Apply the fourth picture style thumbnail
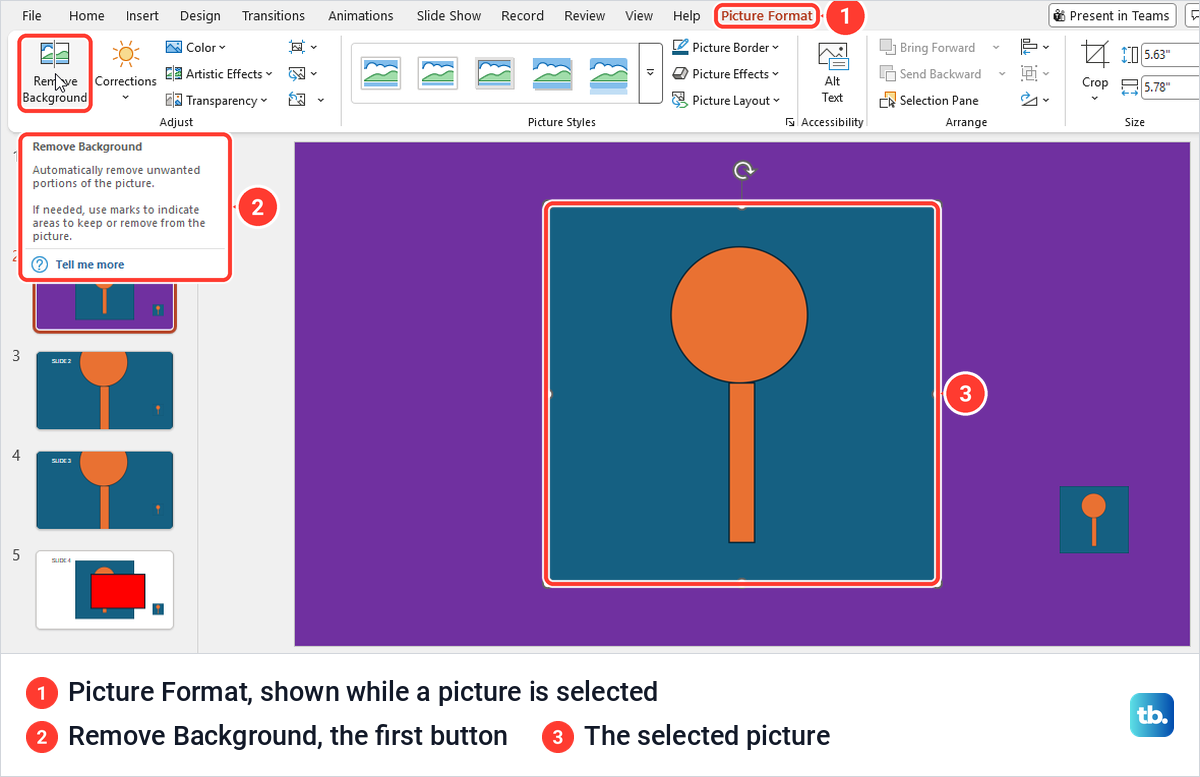Screen dimensions: 1200x777 (552, 73)
